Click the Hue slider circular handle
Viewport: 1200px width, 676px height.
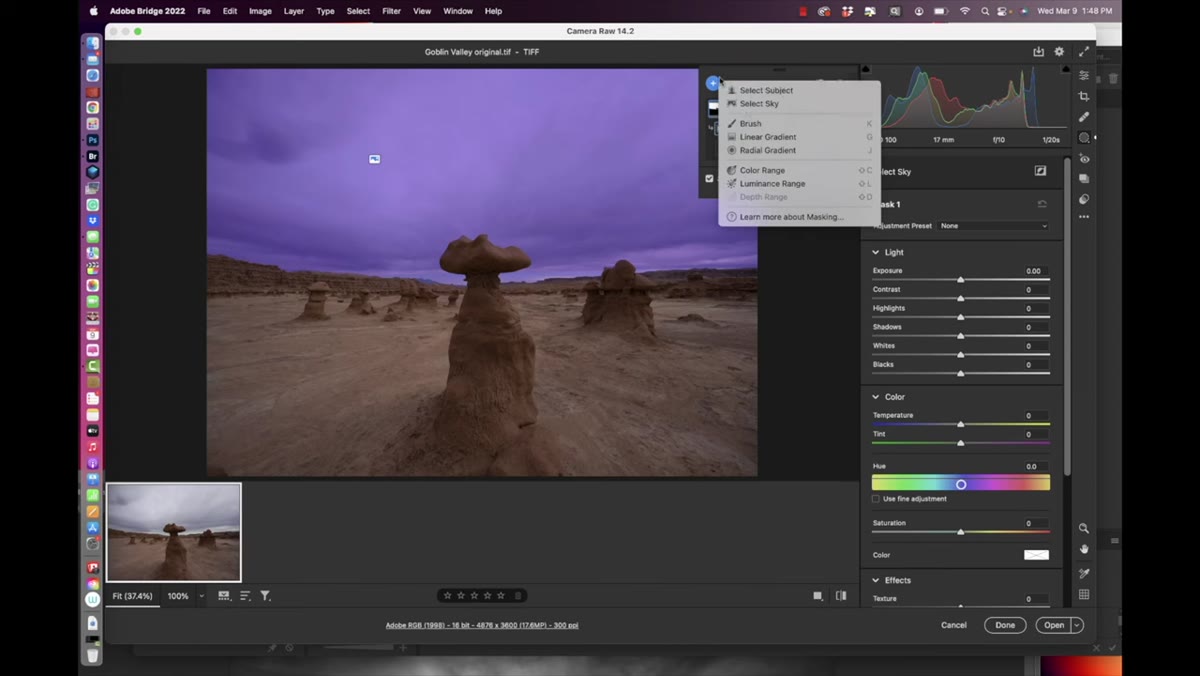tap(961, 484)
